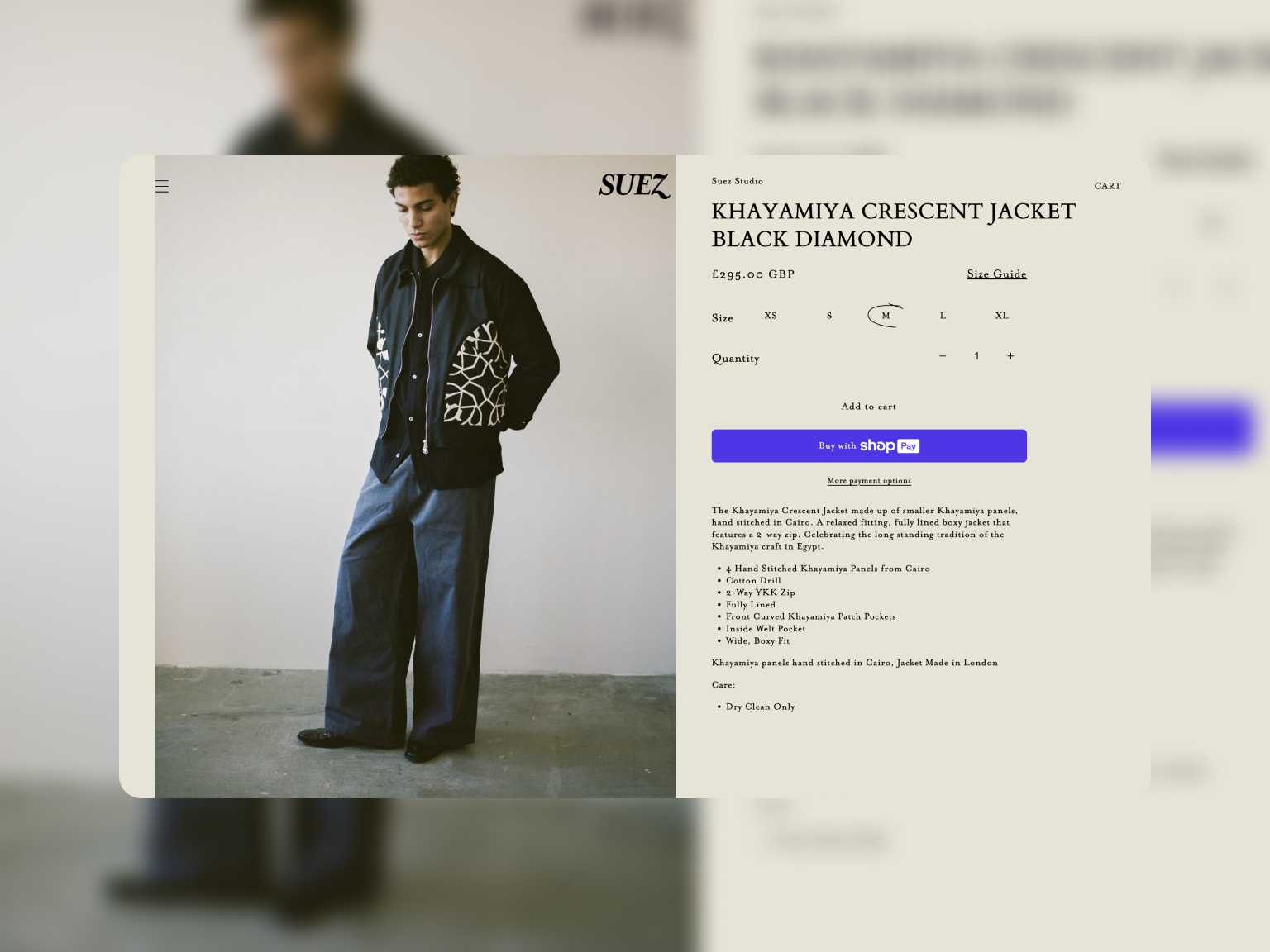This screenshot has width=1270, height=952.
Task: Click Add to cart
Action: click(869, 407)
